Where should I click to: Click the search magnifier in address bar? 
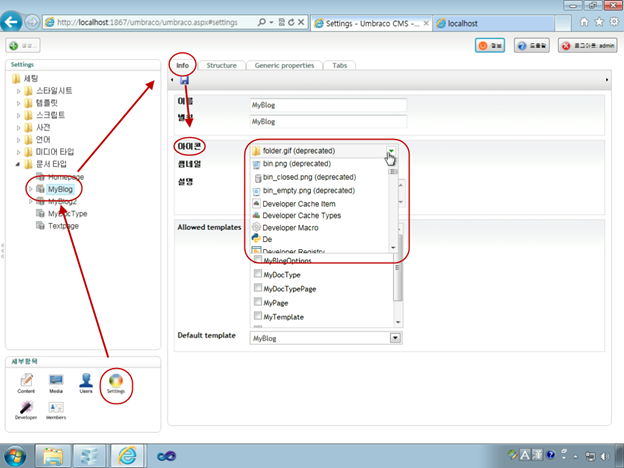[x=261, y=22]
